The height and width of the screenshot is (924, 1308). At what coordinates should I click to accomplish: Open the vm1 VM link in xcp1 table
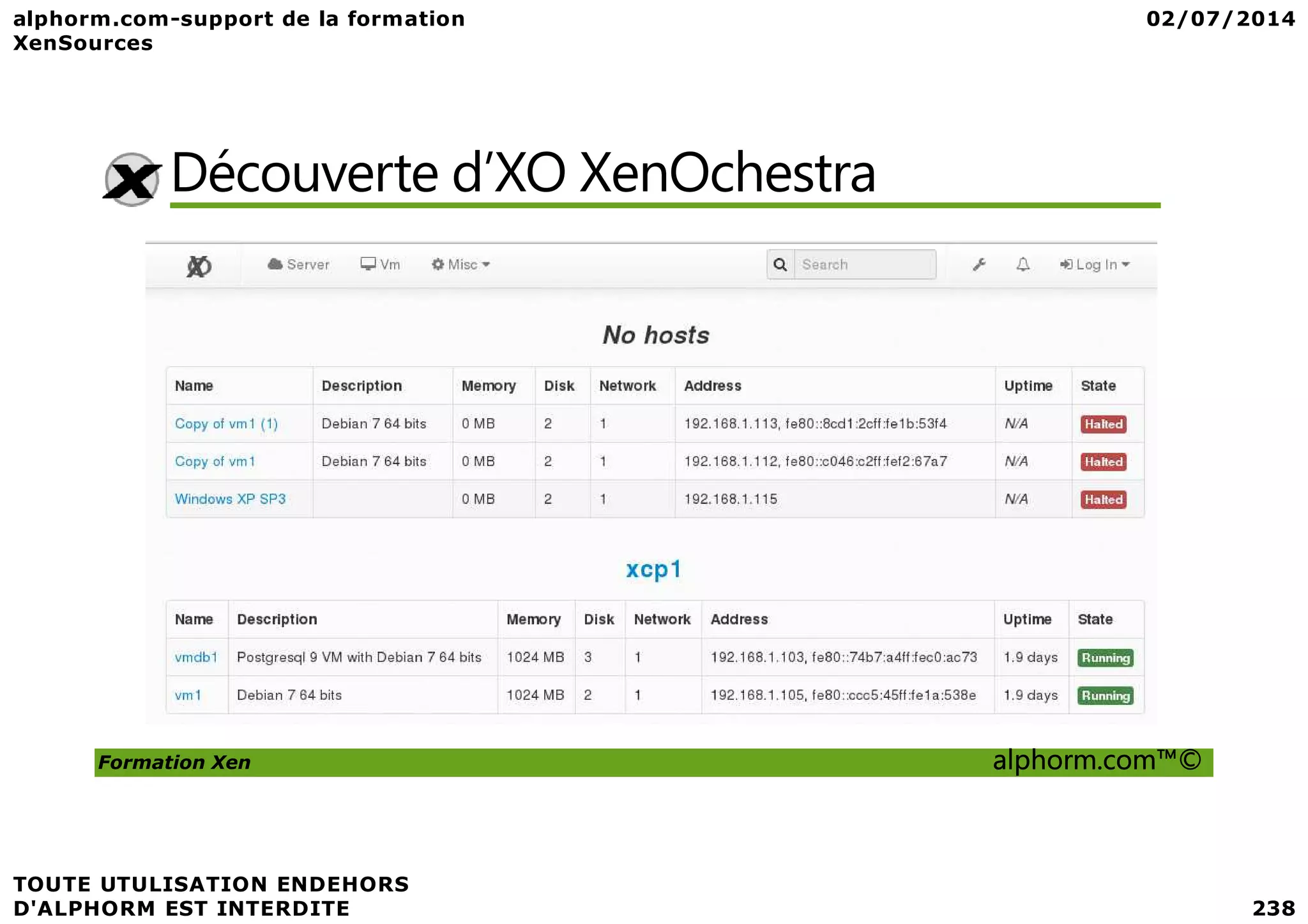188,695
